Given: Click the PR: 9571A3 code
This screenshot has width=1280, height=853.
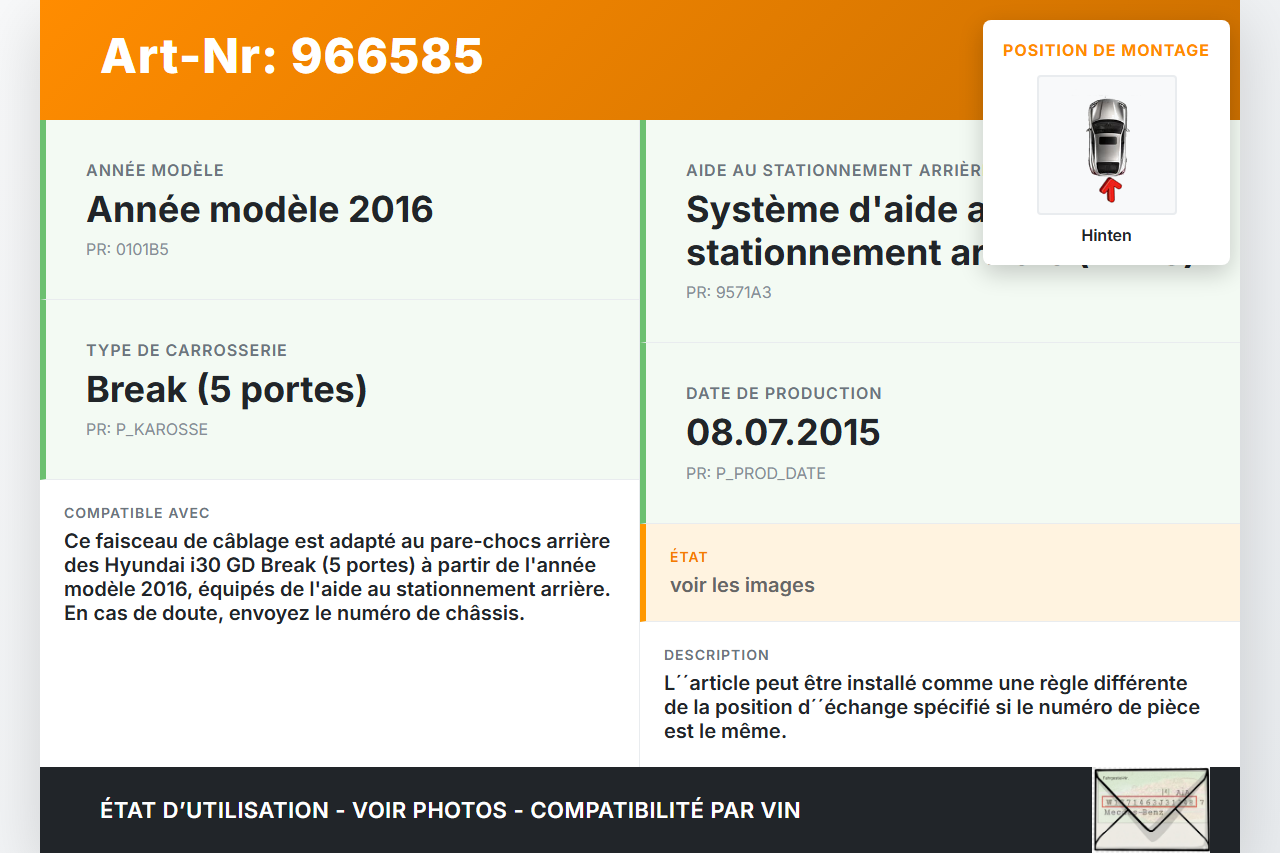Looking at the screenshot, I should pyautogui.click(x=728, y=293).
